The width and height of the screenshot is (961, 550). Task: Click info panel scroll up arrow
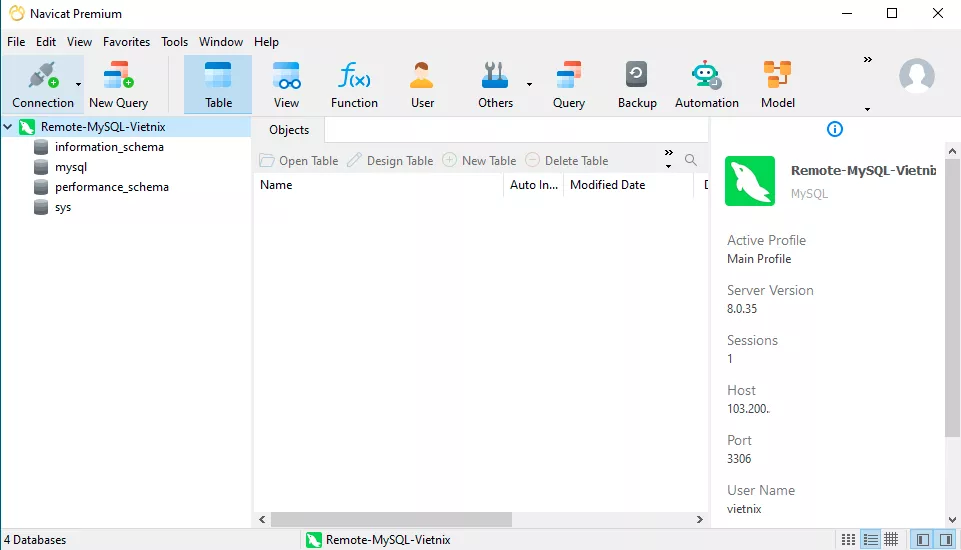click(952, 151)
